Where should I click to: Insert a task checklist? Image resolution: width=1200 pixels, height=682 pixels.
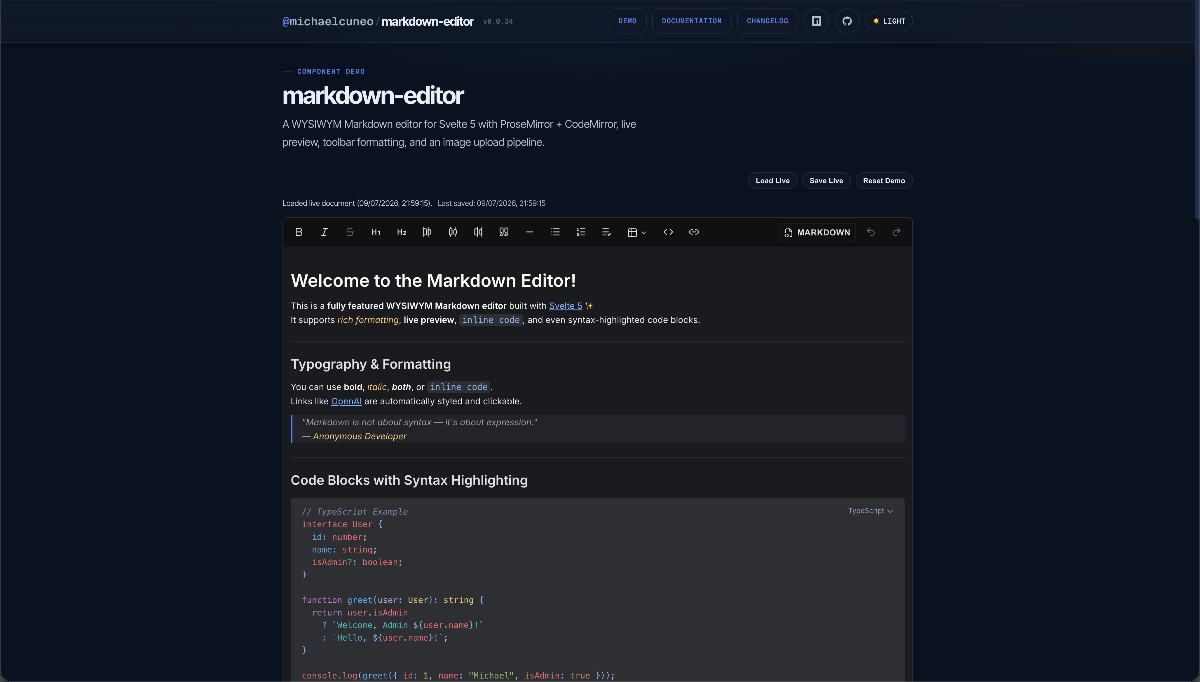click(x=606, y=232)
